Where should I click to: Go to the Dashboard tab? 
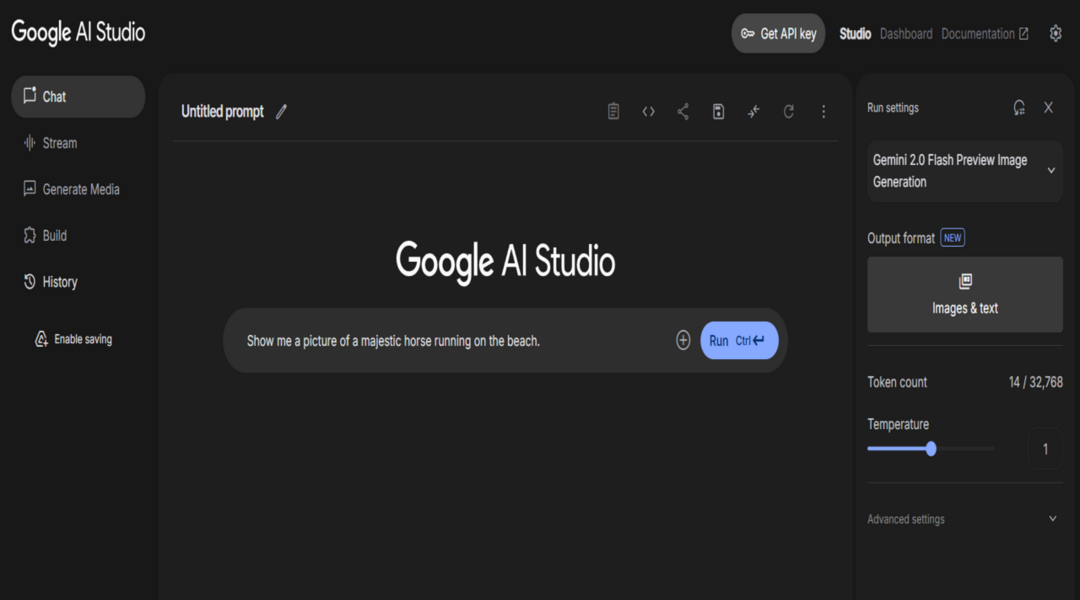pos(906,34)
